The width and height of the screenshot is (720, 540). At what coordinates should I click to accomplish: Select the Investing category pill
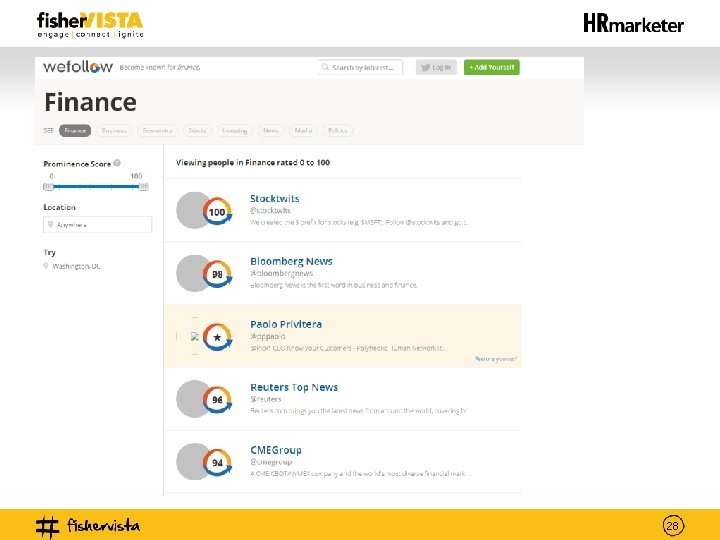click(235, 130)
